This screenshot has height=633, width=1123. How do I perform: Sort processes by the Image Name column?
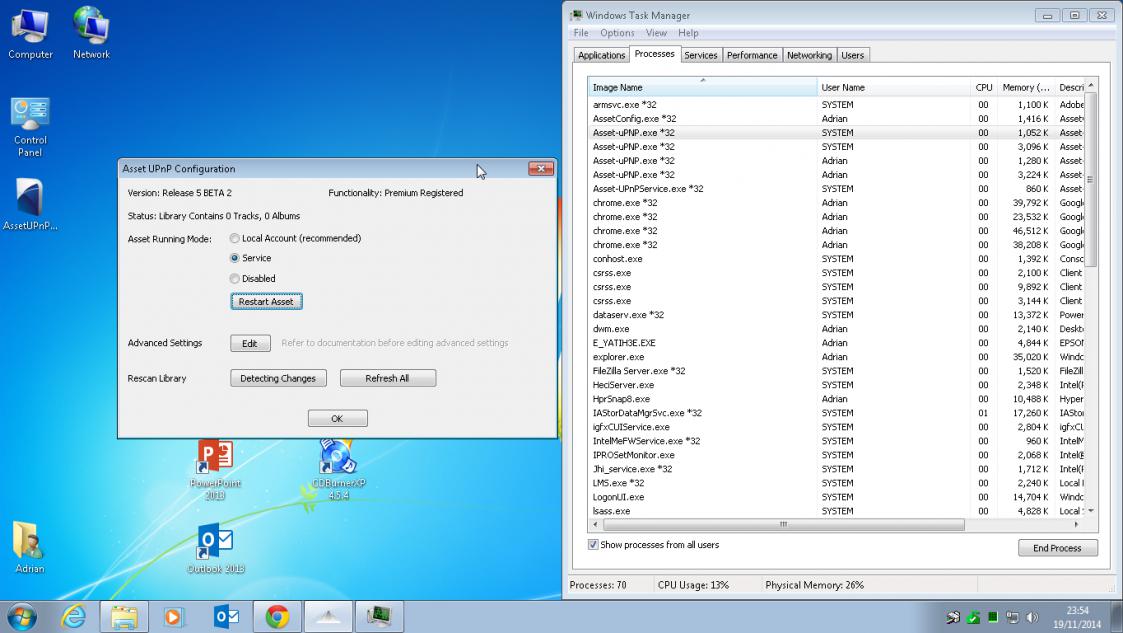coord(700,88)
